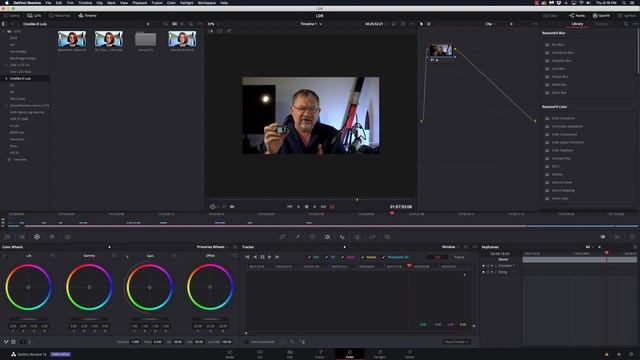Open the viewer zoom percentage dropdown
Image resolution: width=640 pixels, height=360 pixels.
[213, 24]
